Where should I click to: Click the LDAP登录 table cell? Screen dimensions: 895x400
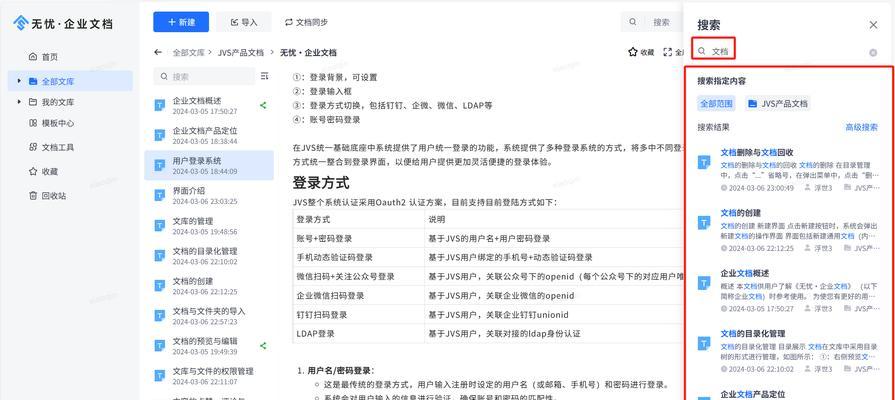click(358, 333)
